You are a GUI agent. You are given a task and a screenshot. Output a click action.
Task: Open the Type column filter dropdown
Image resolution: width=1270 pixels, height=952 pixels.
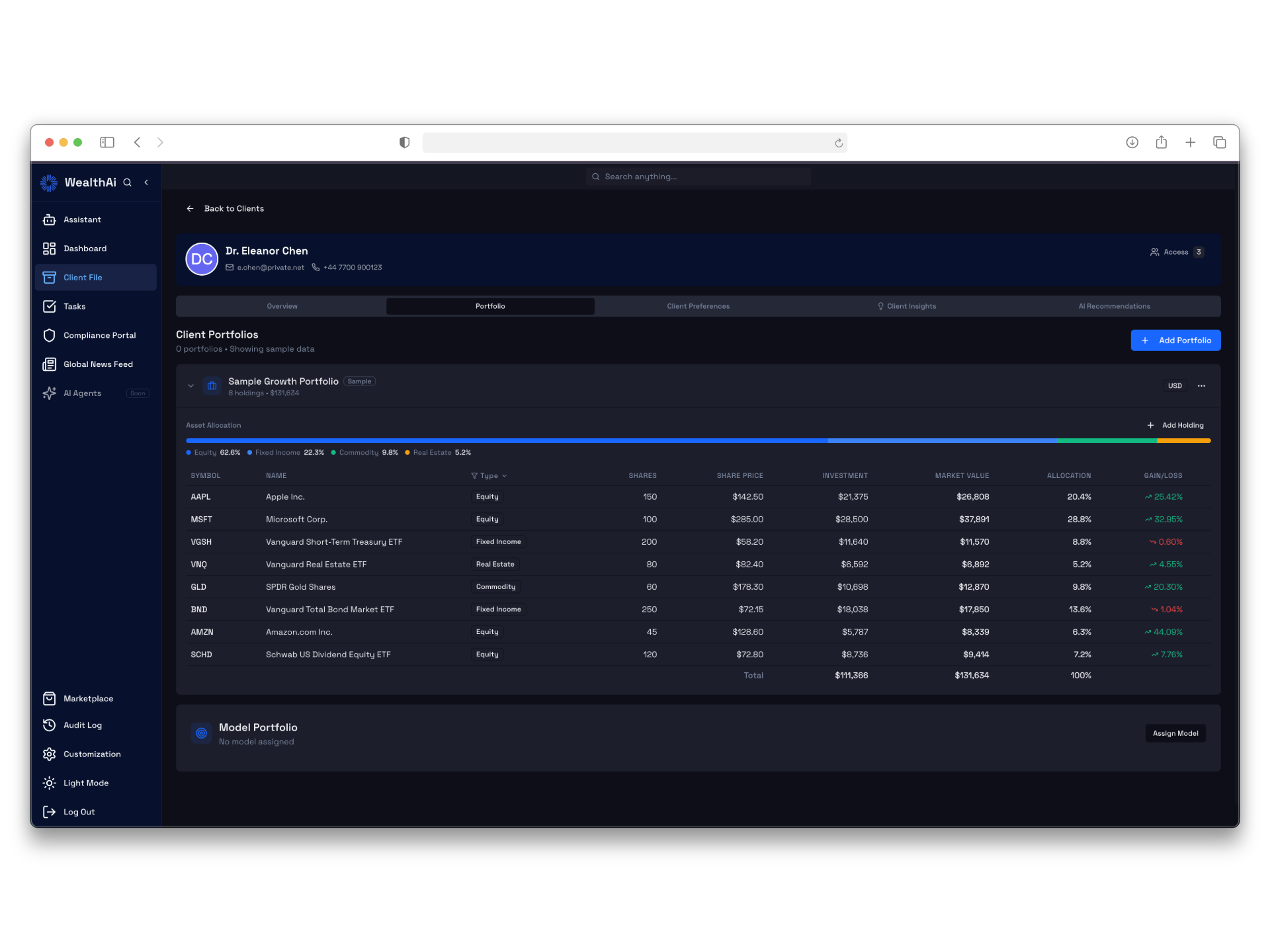coord(489,476)
